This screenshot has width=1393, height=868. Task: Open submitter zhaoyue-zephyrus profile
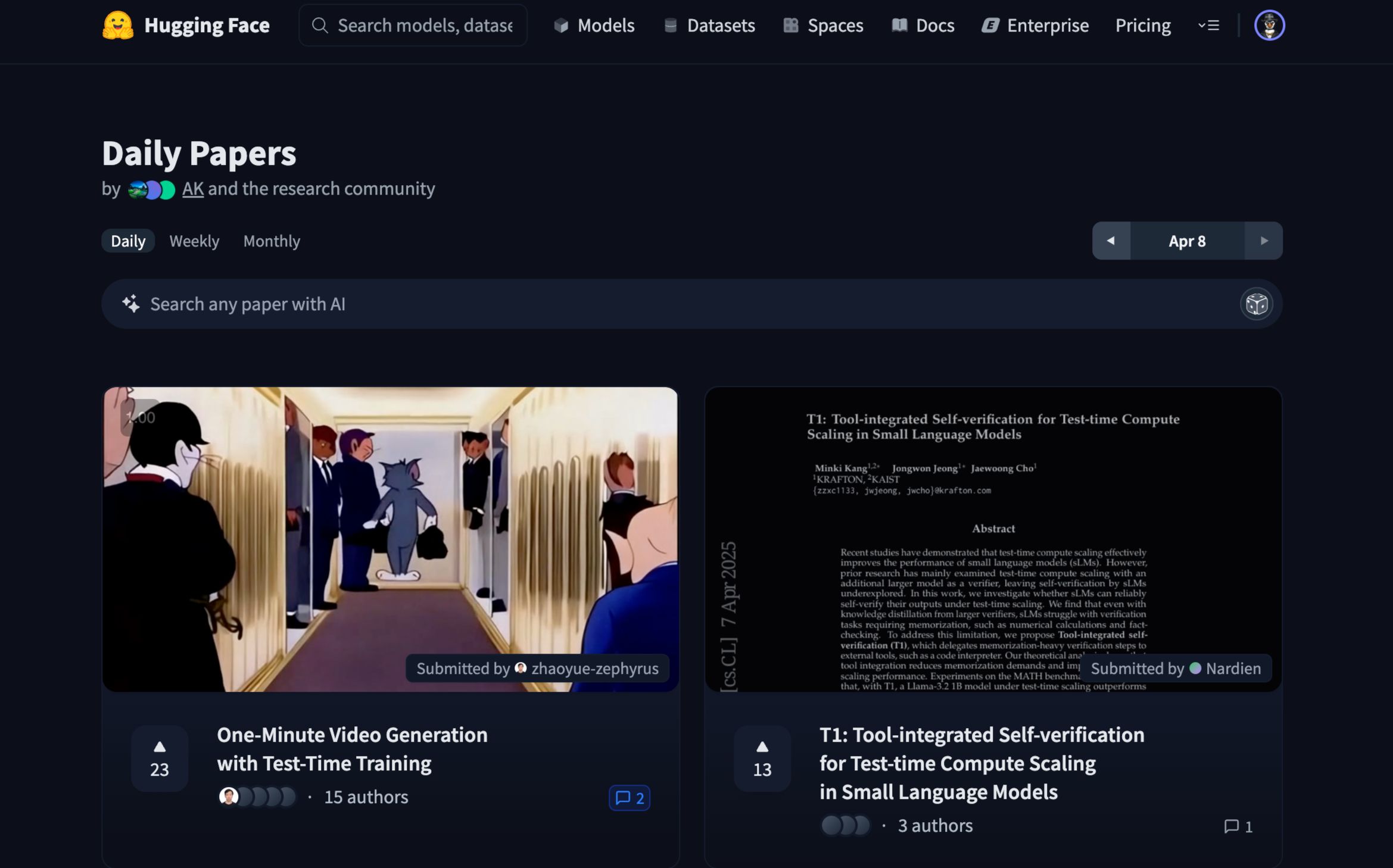pos(537,669)
